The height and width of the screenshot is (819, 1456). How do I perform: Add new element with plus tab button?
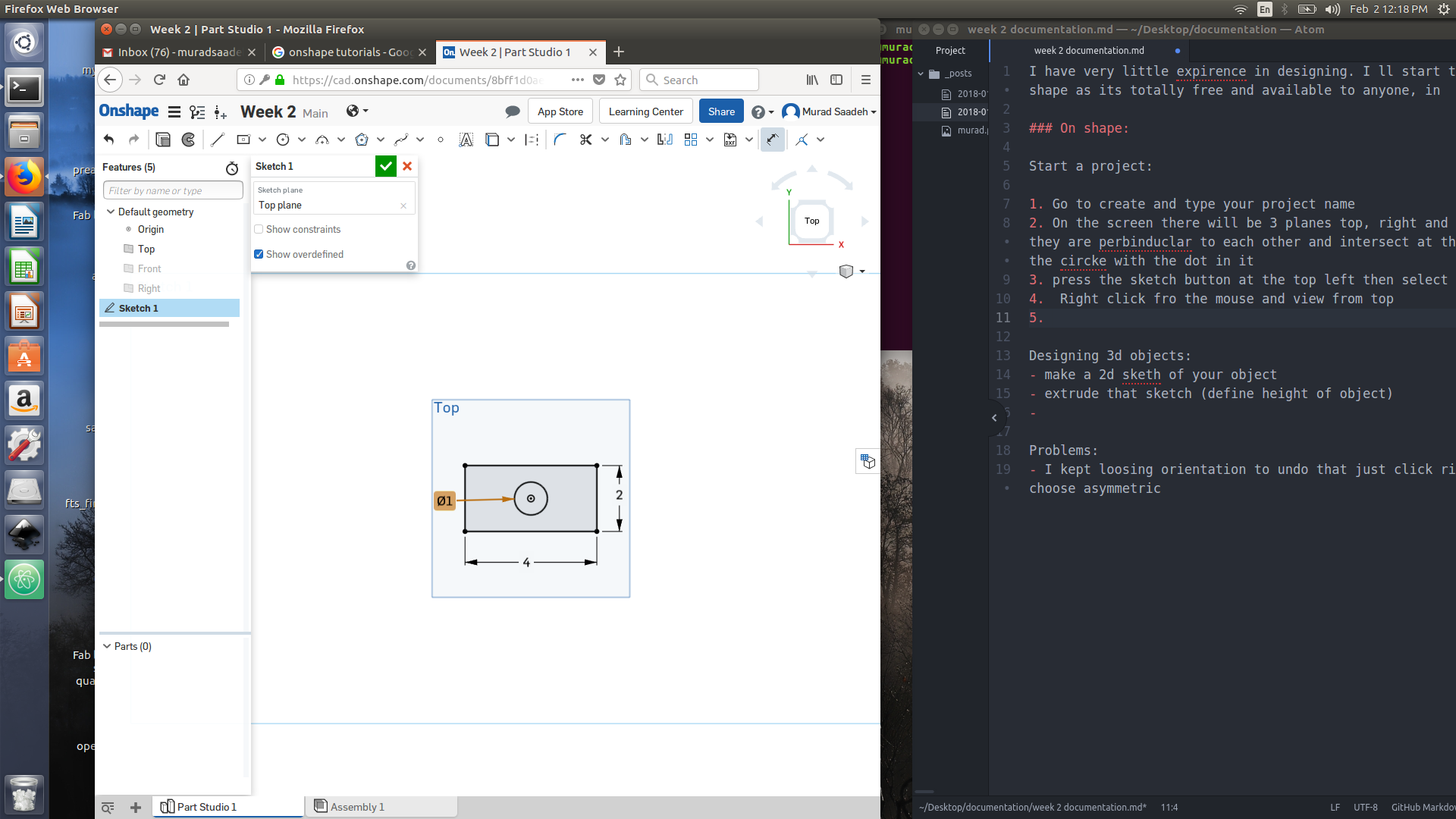(136, 808)
